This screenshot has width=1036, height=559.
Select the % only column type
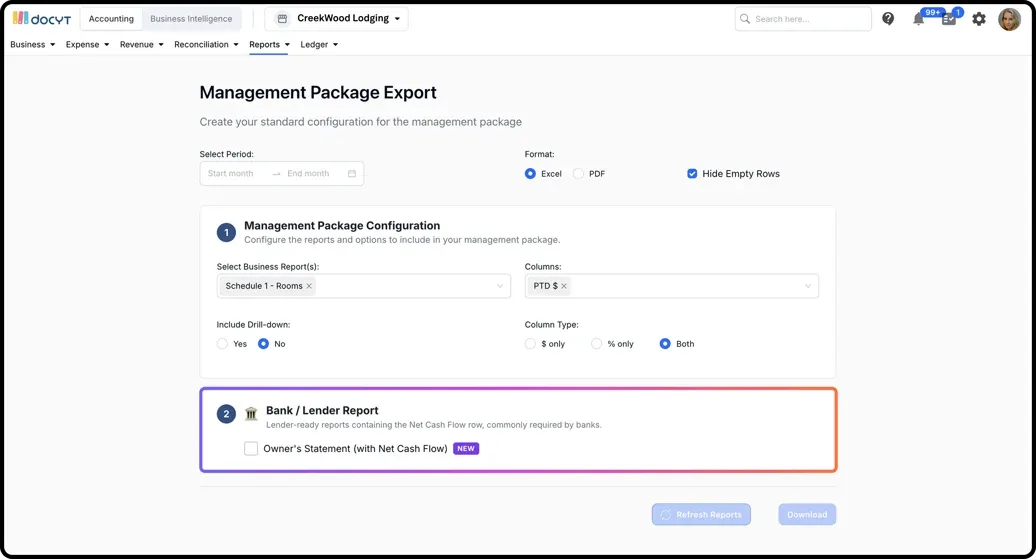point(597,344)
